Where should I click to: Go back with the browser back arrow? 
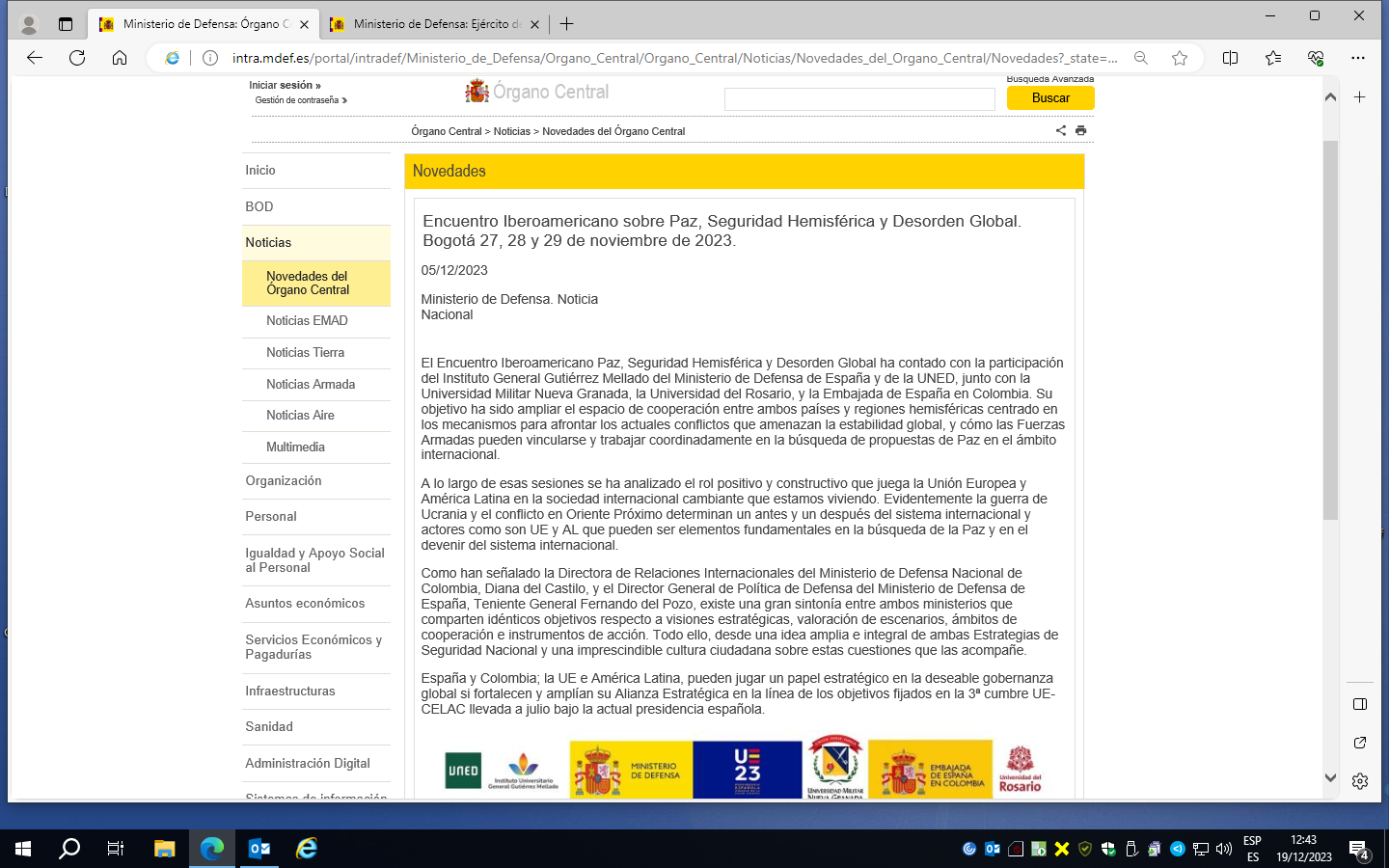pyautogui.click(x=35, y=58)
